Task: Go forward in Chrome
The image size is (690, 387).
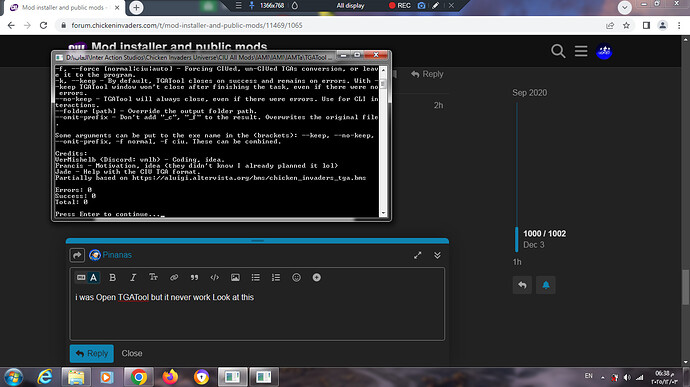Action: (27, 26)
